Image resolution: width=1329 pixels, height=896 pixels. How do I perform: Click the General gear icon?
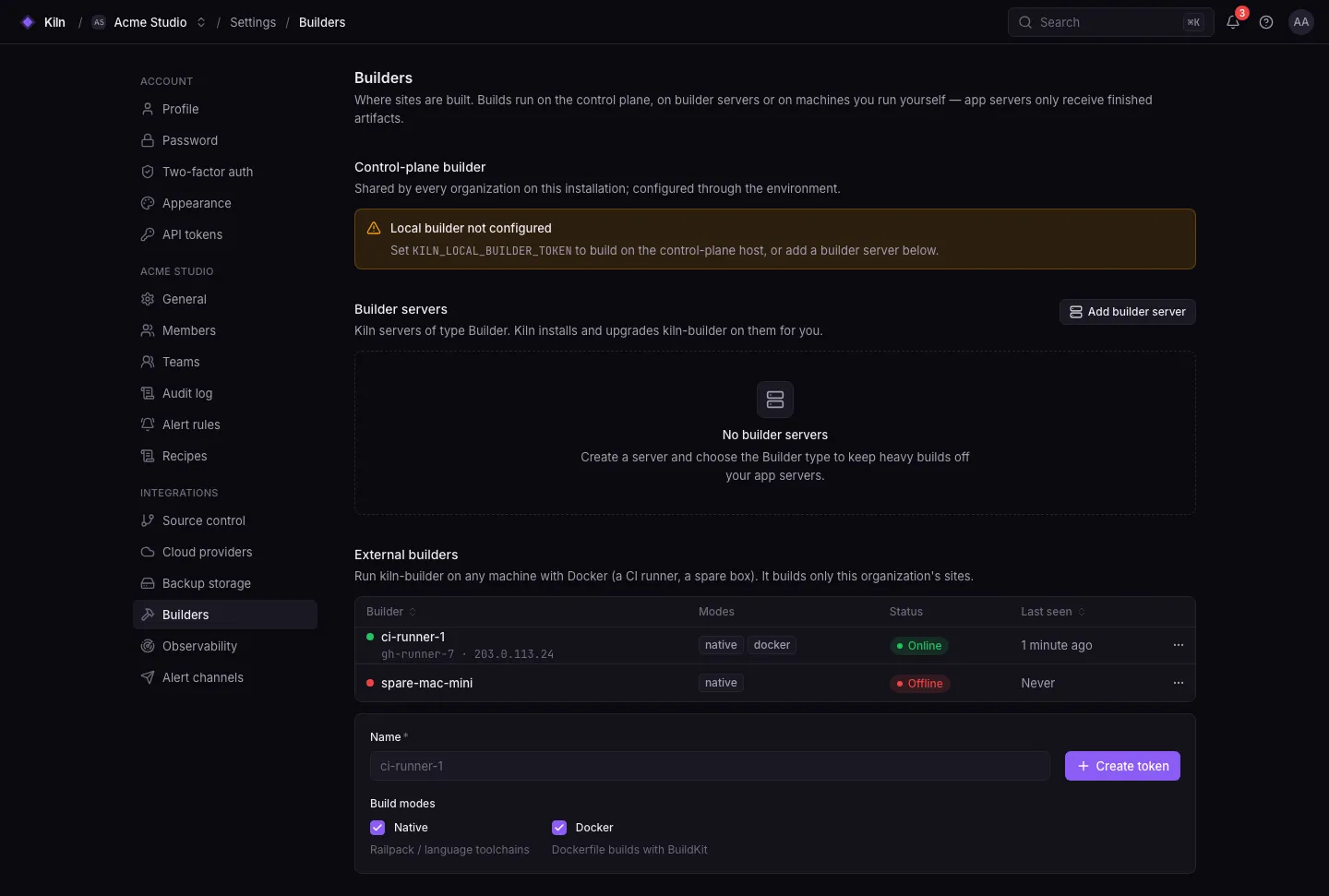click(148, 299)
